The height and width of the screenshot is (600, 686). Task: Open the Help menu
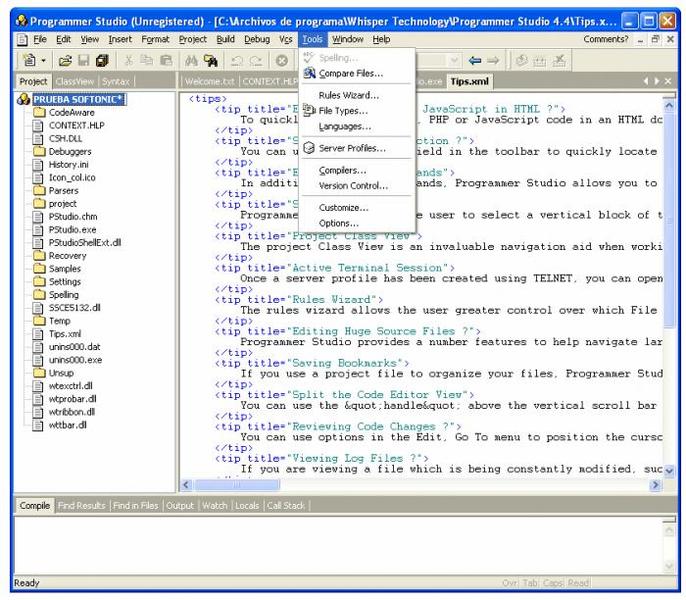(381, 39)
